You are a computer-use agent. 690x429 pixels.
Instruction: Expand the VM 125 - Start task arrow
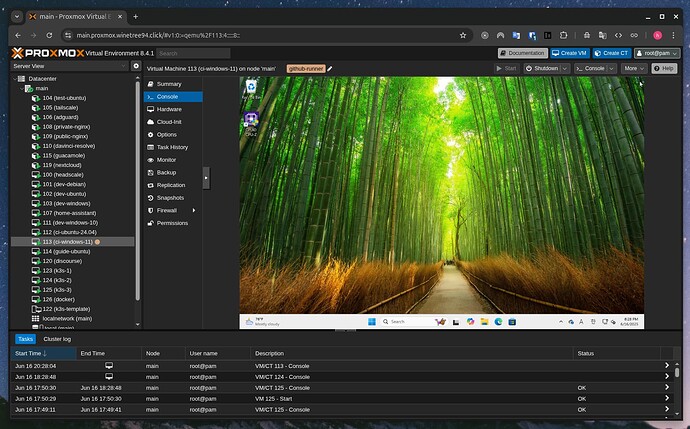pyautogui.click(x=667, y=398)
